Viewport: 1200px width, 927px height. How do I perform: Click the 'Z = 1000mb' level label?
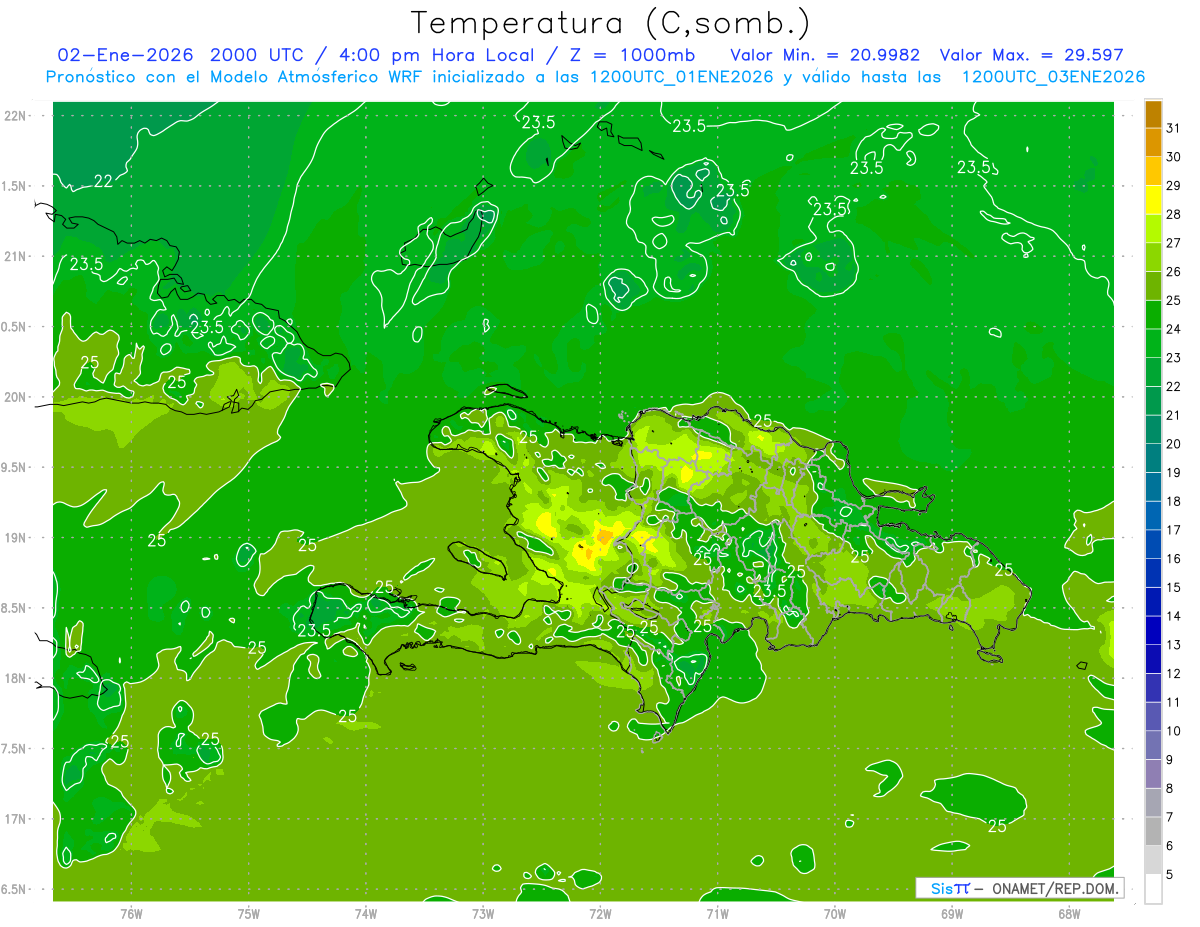631,55
